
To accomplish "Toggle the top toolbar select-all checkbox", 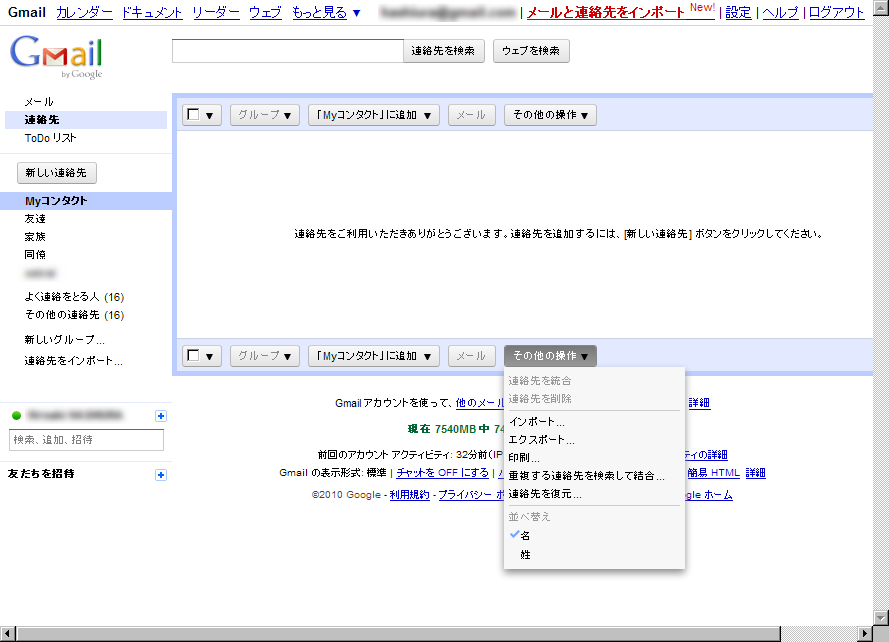I will [x=194, y=115].
